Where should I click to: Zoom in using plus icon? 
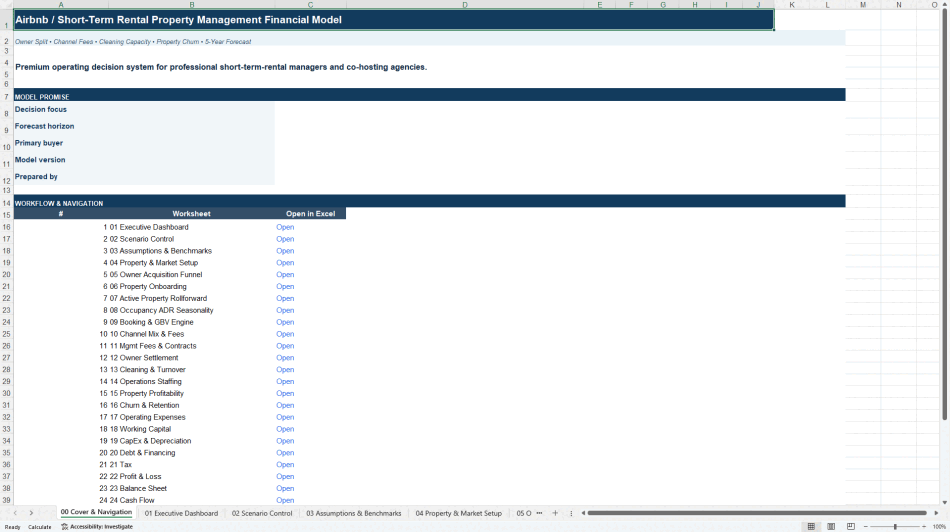(x=923, y=527)
